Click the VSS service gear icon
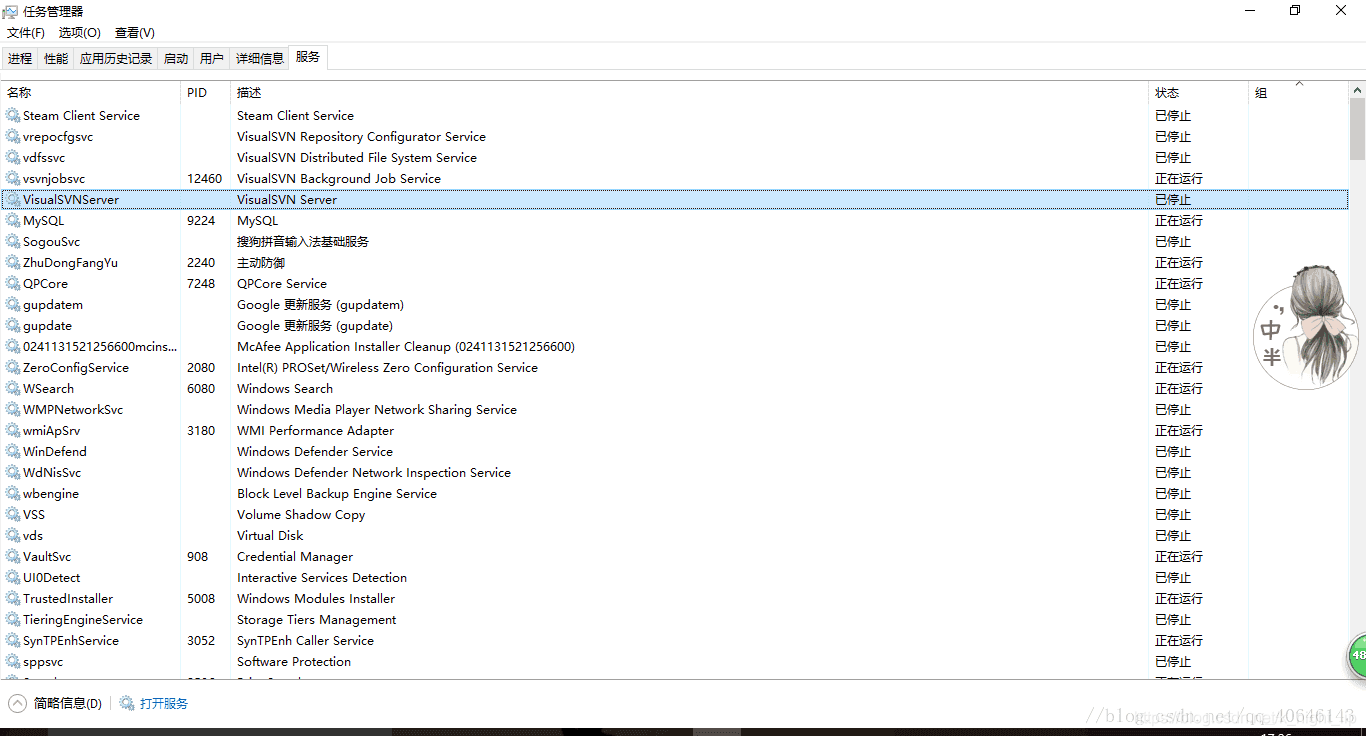 coord(13,515)
